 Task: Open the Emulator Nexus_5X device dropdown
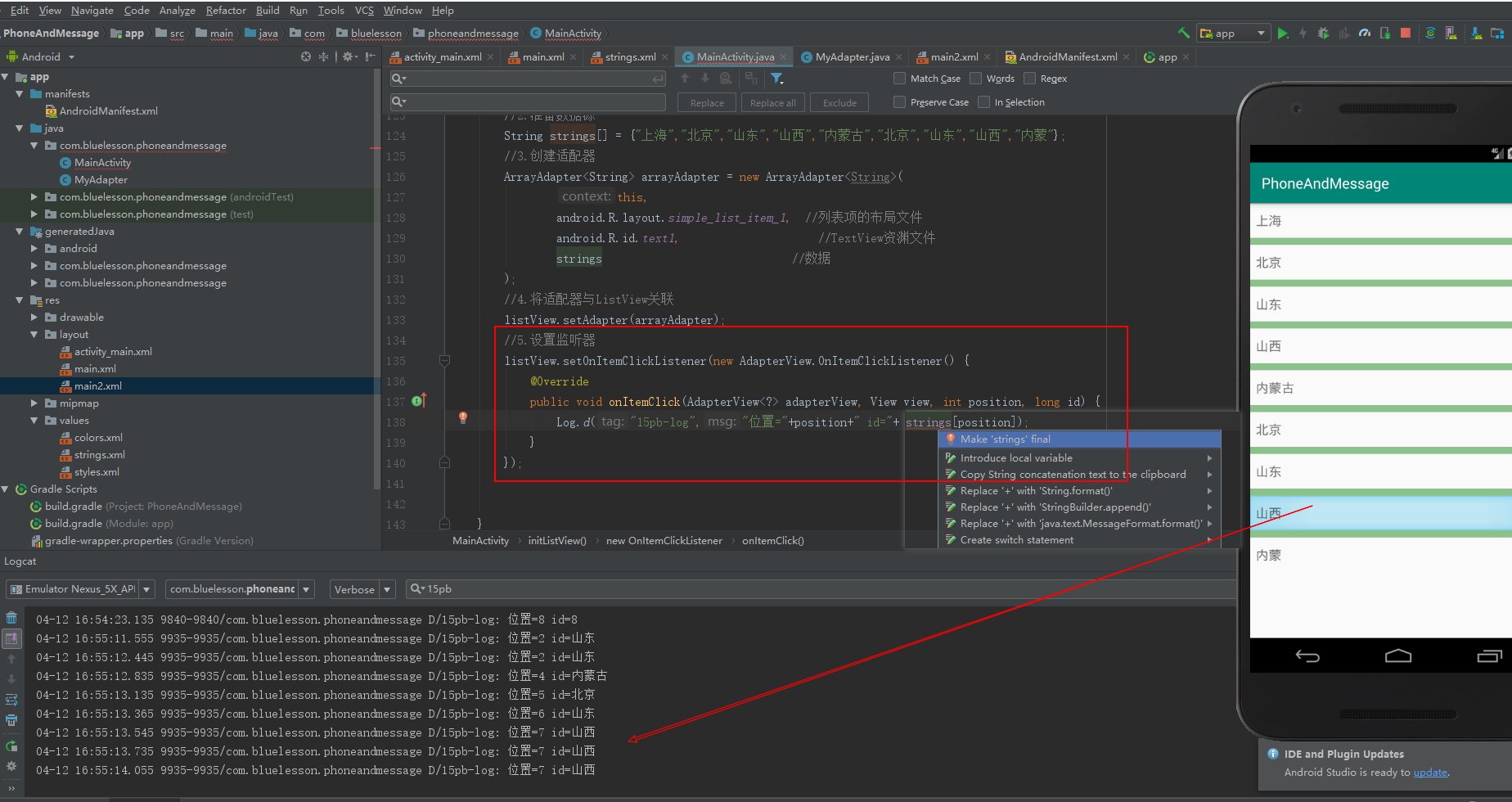point(80,589)
